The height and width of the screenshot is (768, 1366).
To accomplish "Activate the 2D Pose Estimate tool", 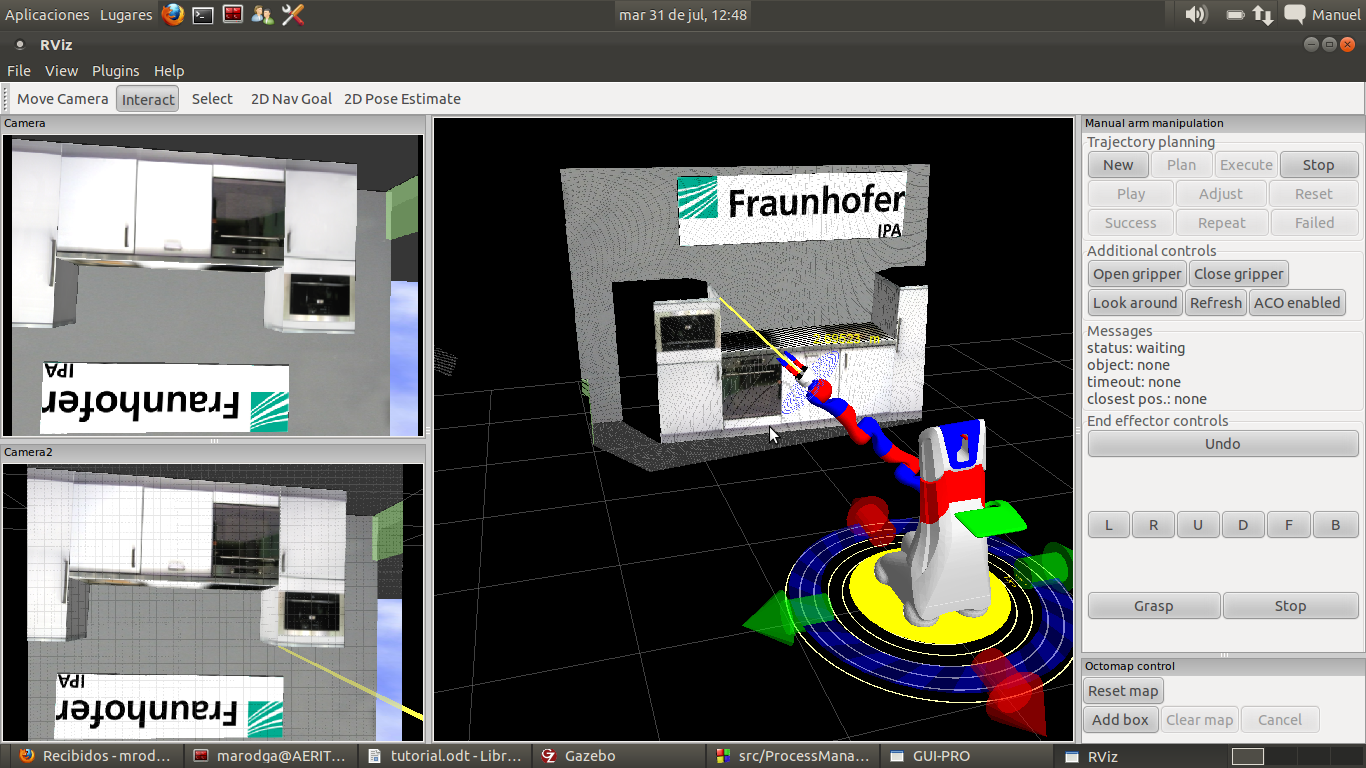I will click(x=402, y=99).
